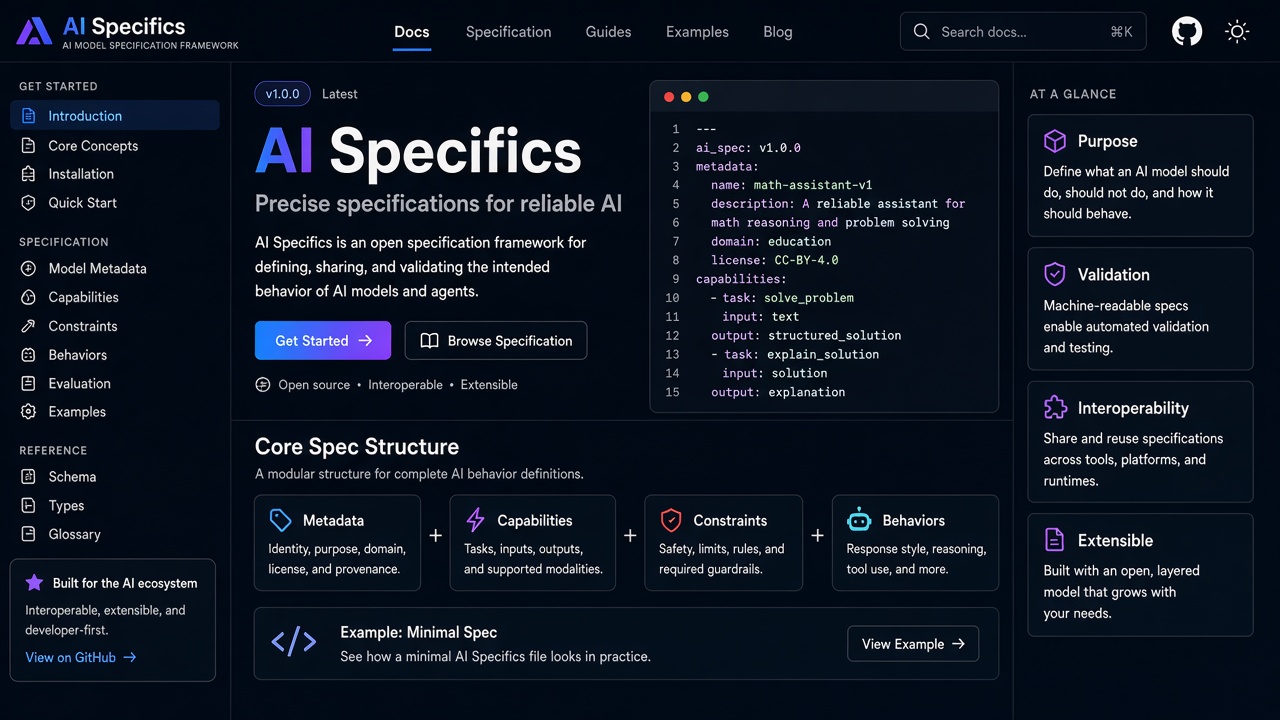Click the Schema reference icon
The width and height of the screenshot is (1280, 720).
[x=28, y=477]
